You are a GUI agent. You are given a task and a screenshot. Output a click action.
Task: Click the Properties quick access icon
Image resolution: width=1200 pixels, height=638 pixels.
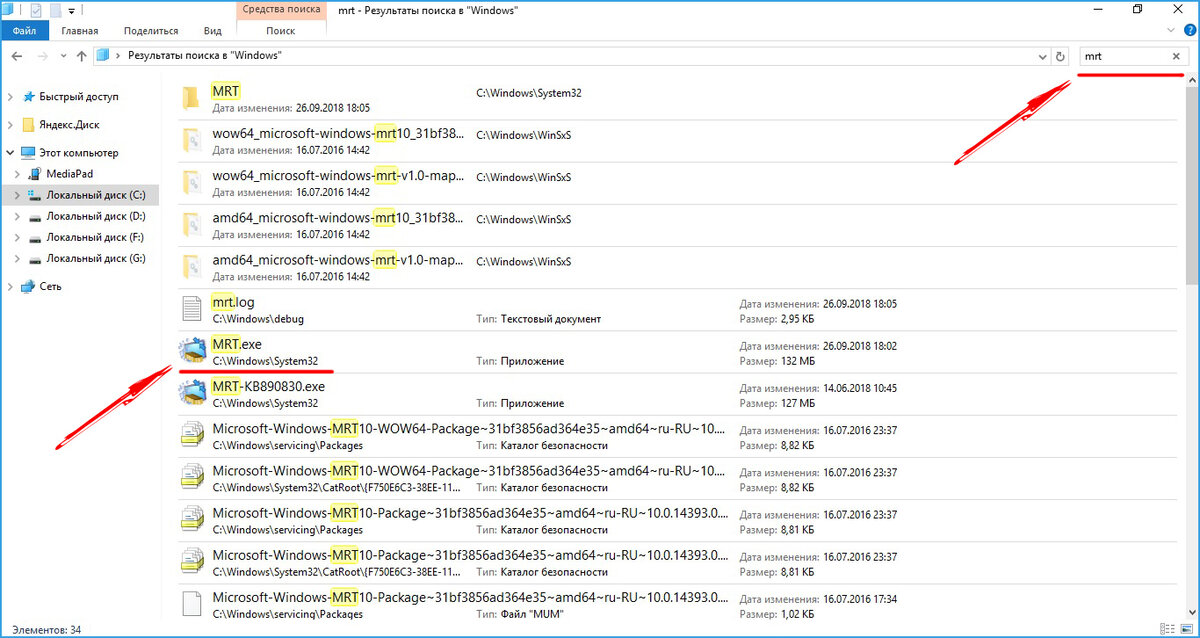(36, 10)
